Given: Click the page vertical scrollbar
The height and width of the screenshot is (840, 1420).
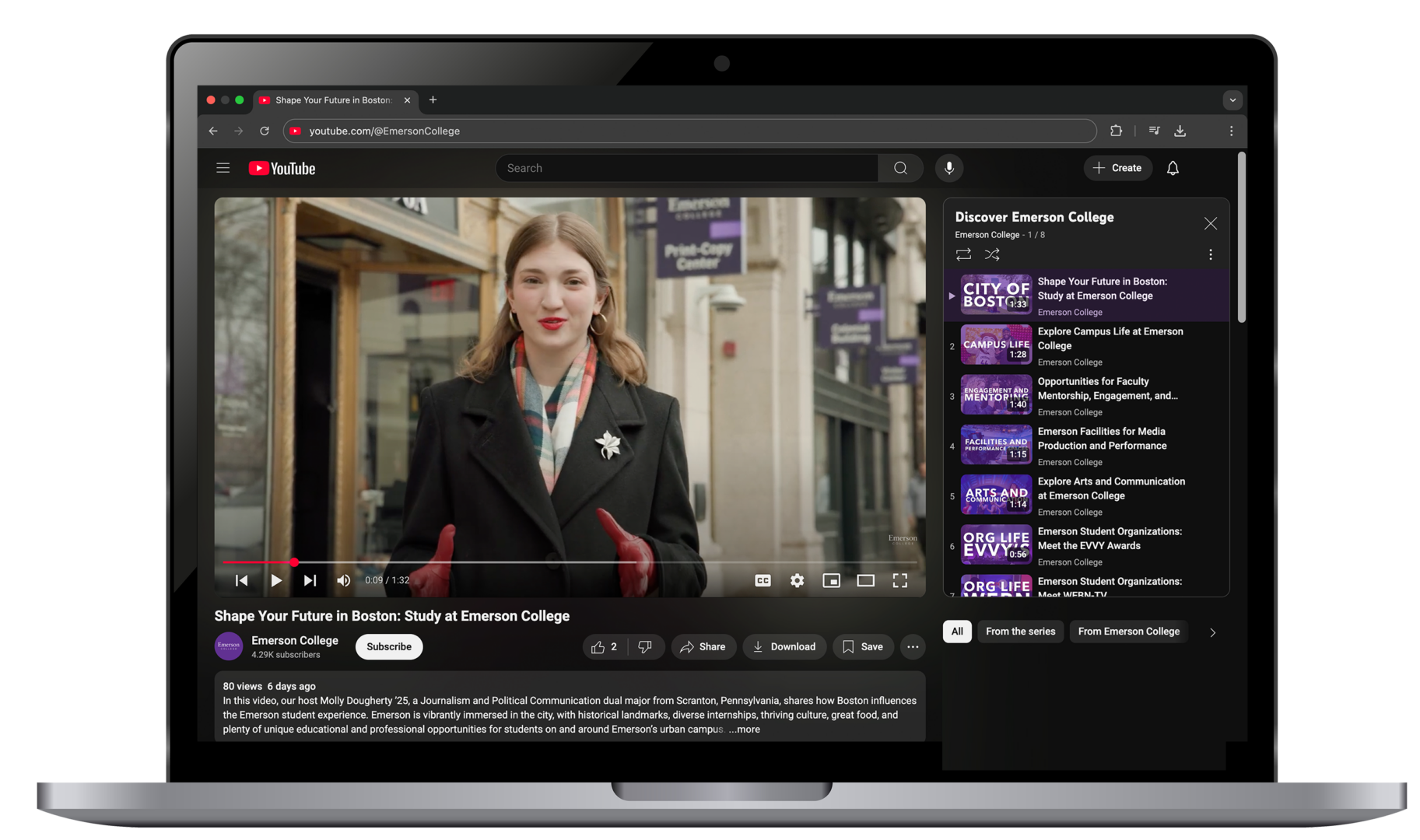Looking at the screenshot, I should coord(1241,237).
